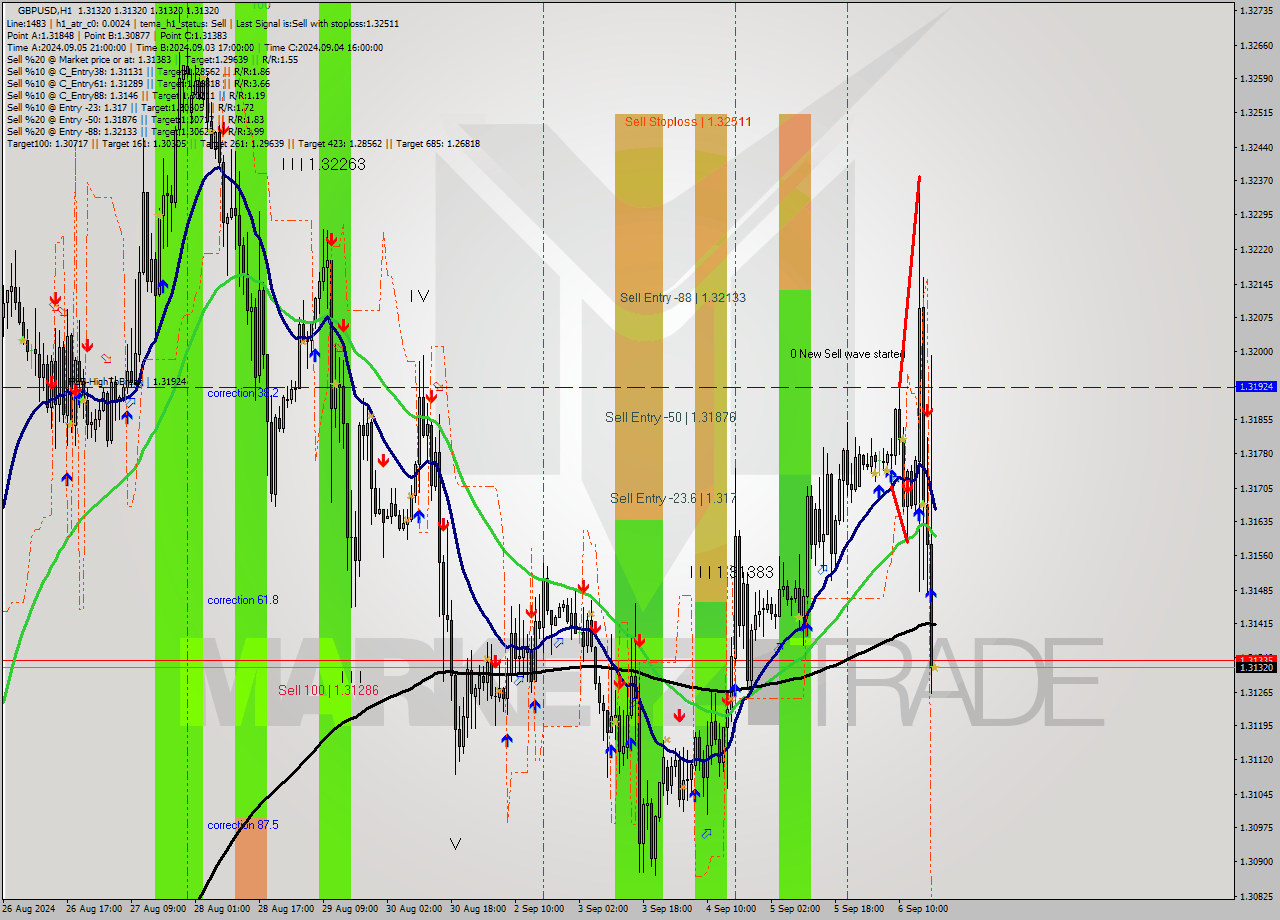Image resolution: width=1280 pixels, height=920 pixels.
Task: Click the '2 Sep 10:00' time axis label
Action: (x=540, y=909)
